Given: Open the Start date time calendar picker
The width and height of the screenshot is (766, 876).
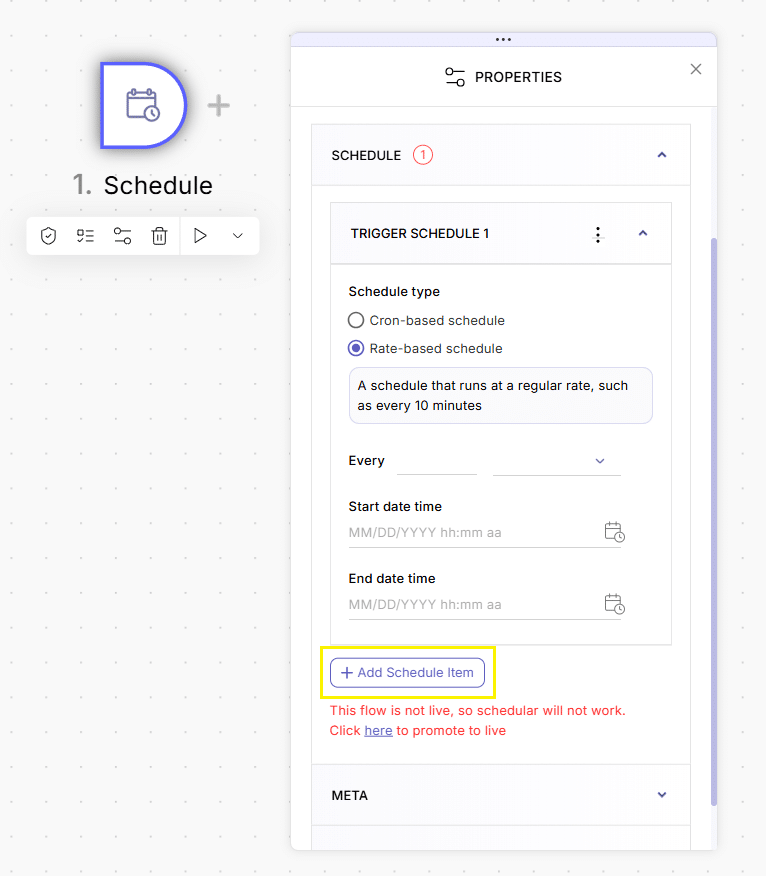Looking at the screenshot, I should click(615, 531).
